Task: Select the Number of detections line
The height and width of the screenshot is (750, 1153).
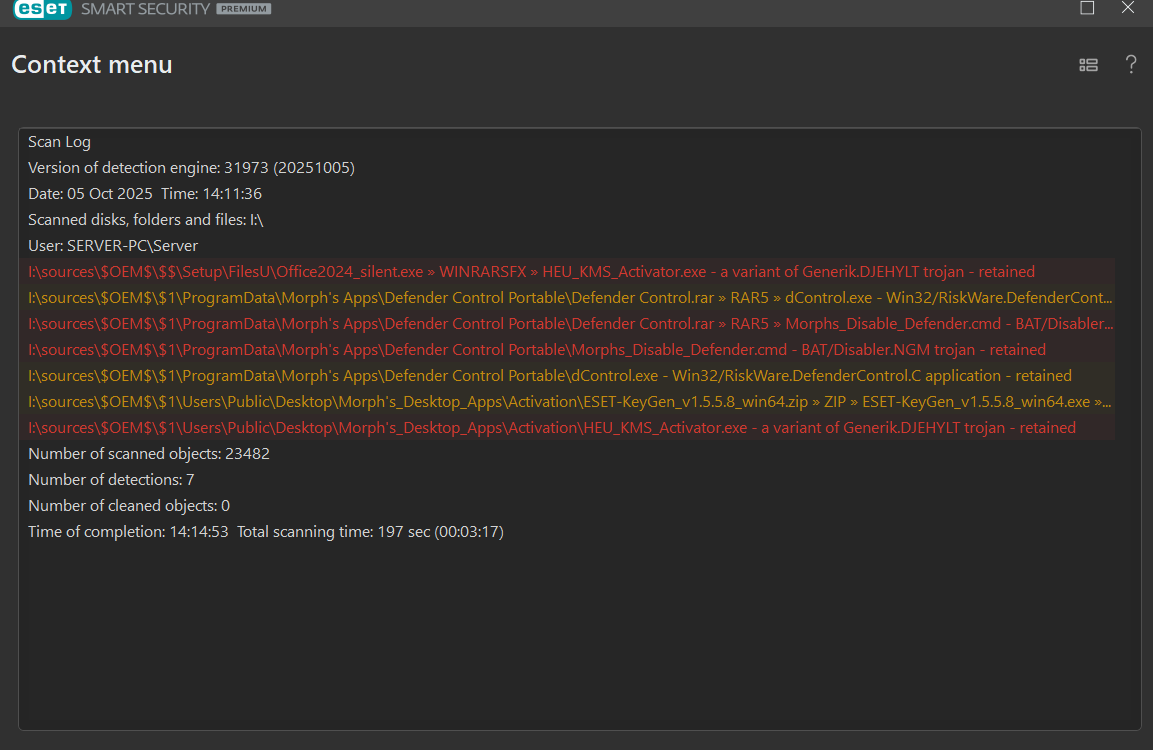Action: 111,480
